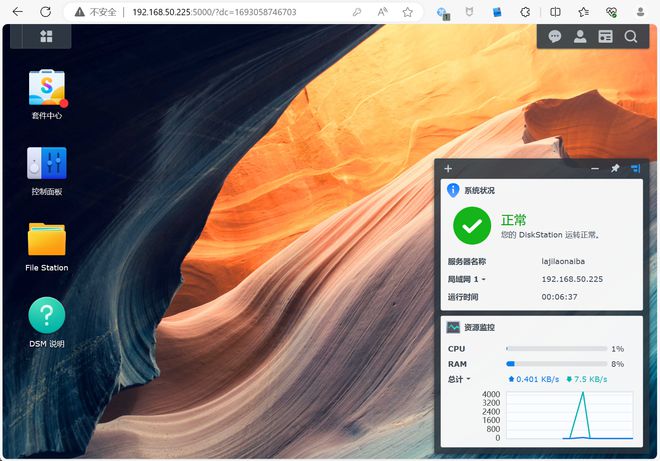Open the Resource Monitor (资源监控) widget header
The height and width of the screenshot is (461, 660).
479,327
